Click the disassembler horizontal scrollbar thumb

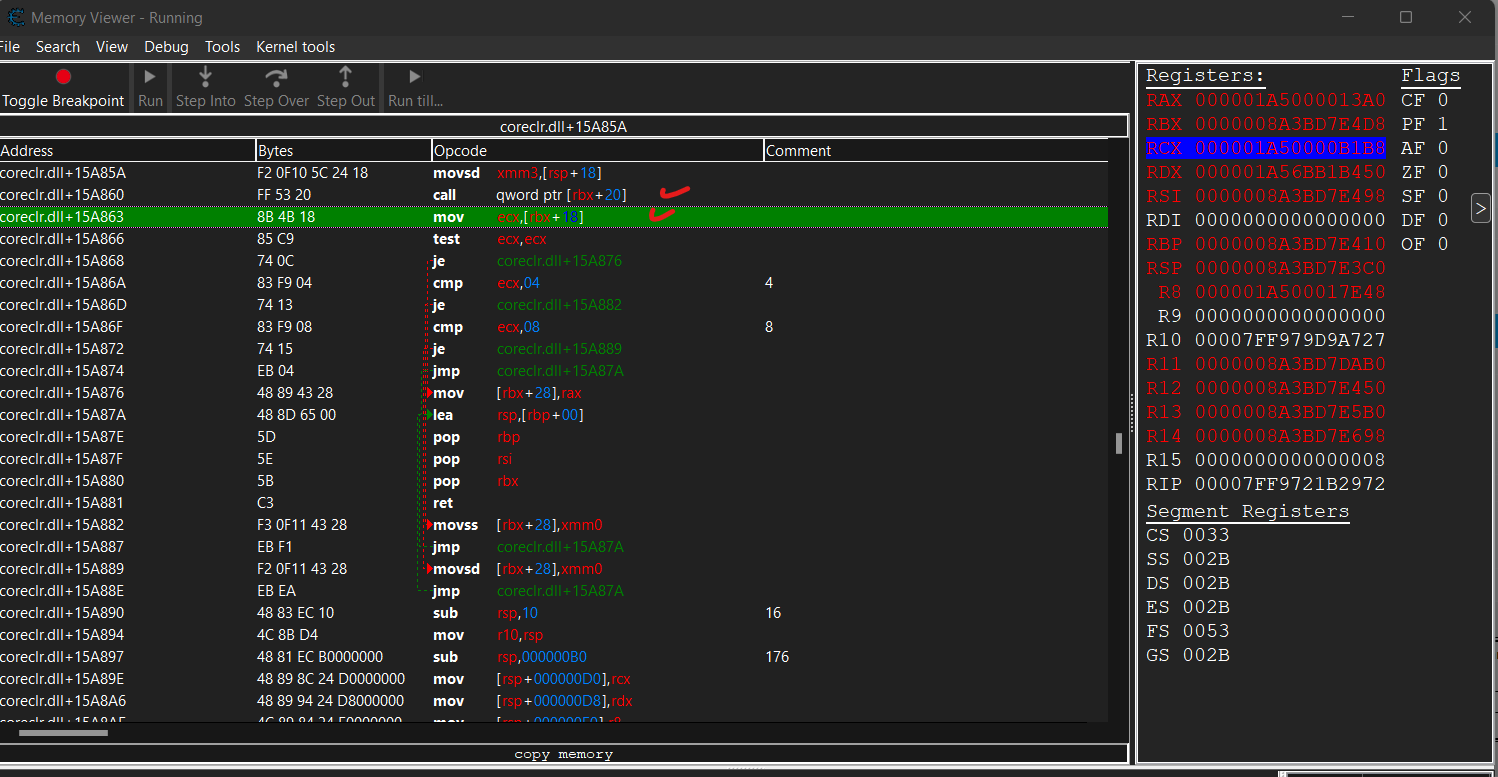63,733
